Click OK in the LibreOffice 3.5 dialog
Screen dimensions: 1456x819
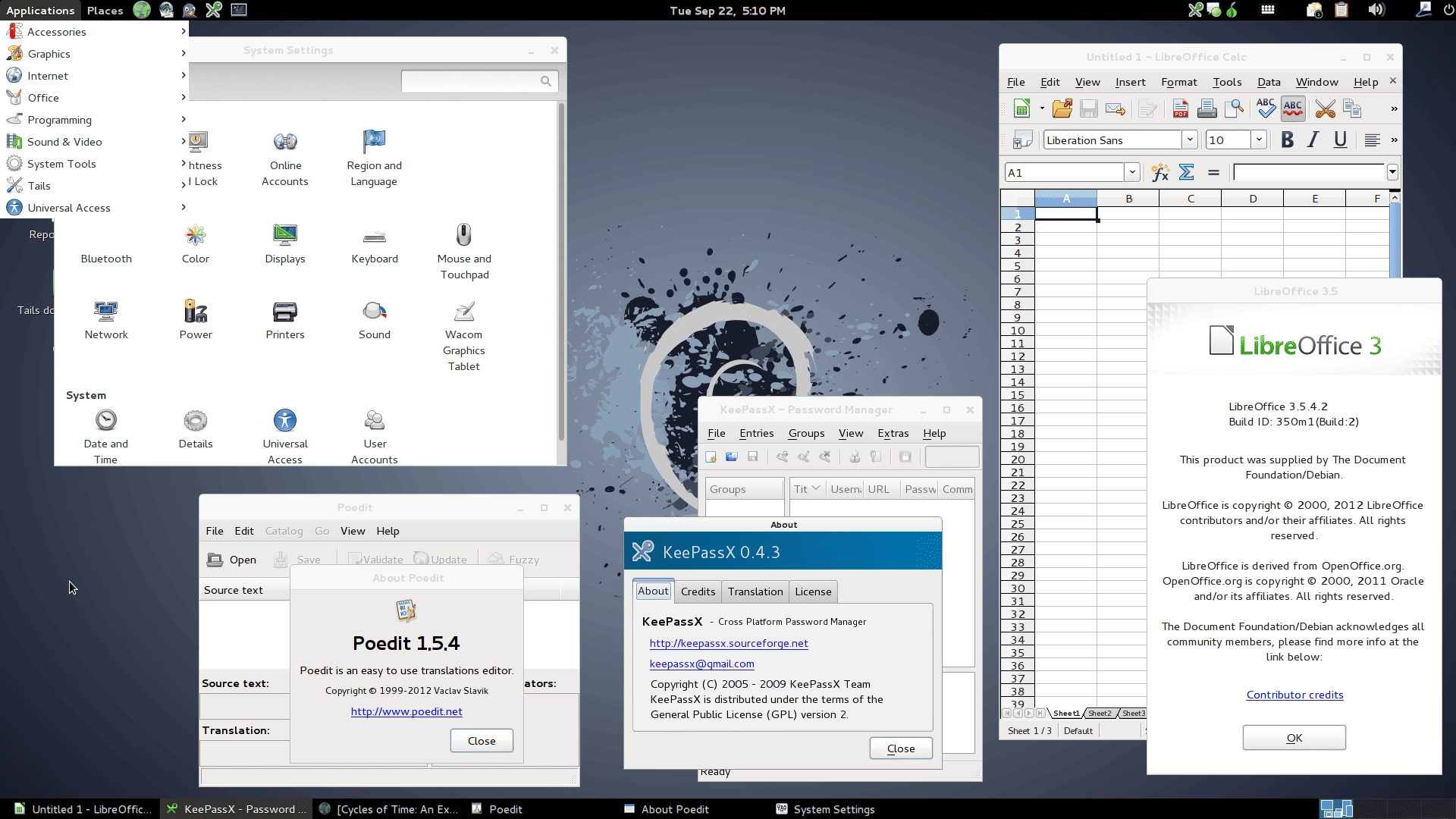coord(1294,738)
